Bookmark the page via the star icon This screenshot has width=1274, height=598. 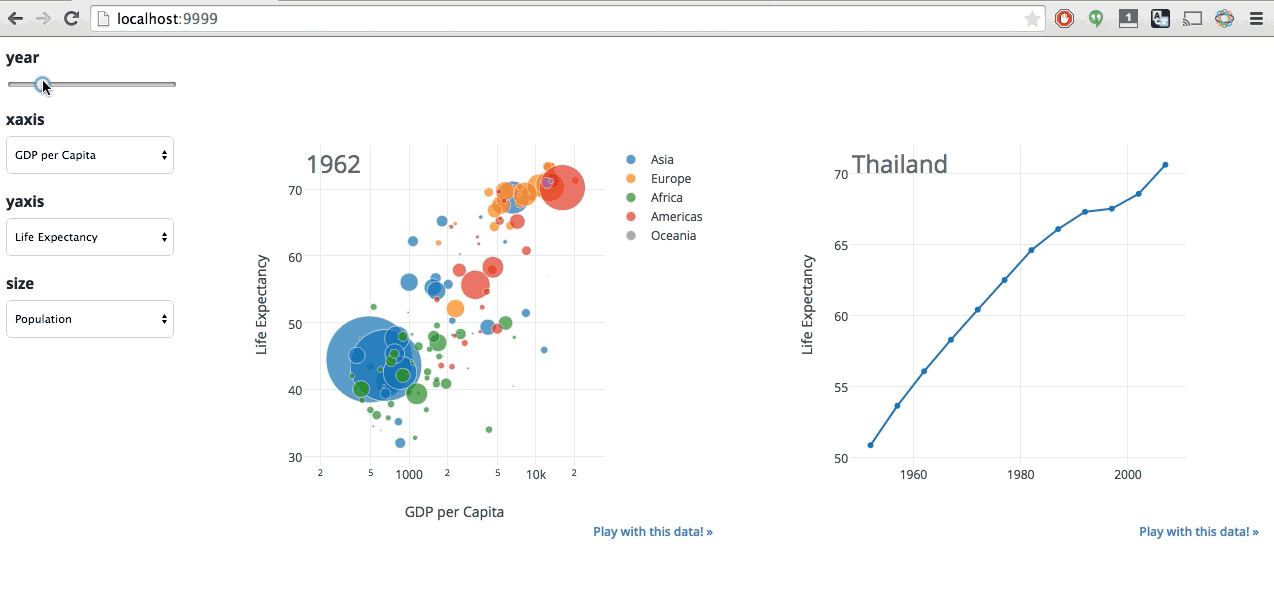tap(1032, 18)
